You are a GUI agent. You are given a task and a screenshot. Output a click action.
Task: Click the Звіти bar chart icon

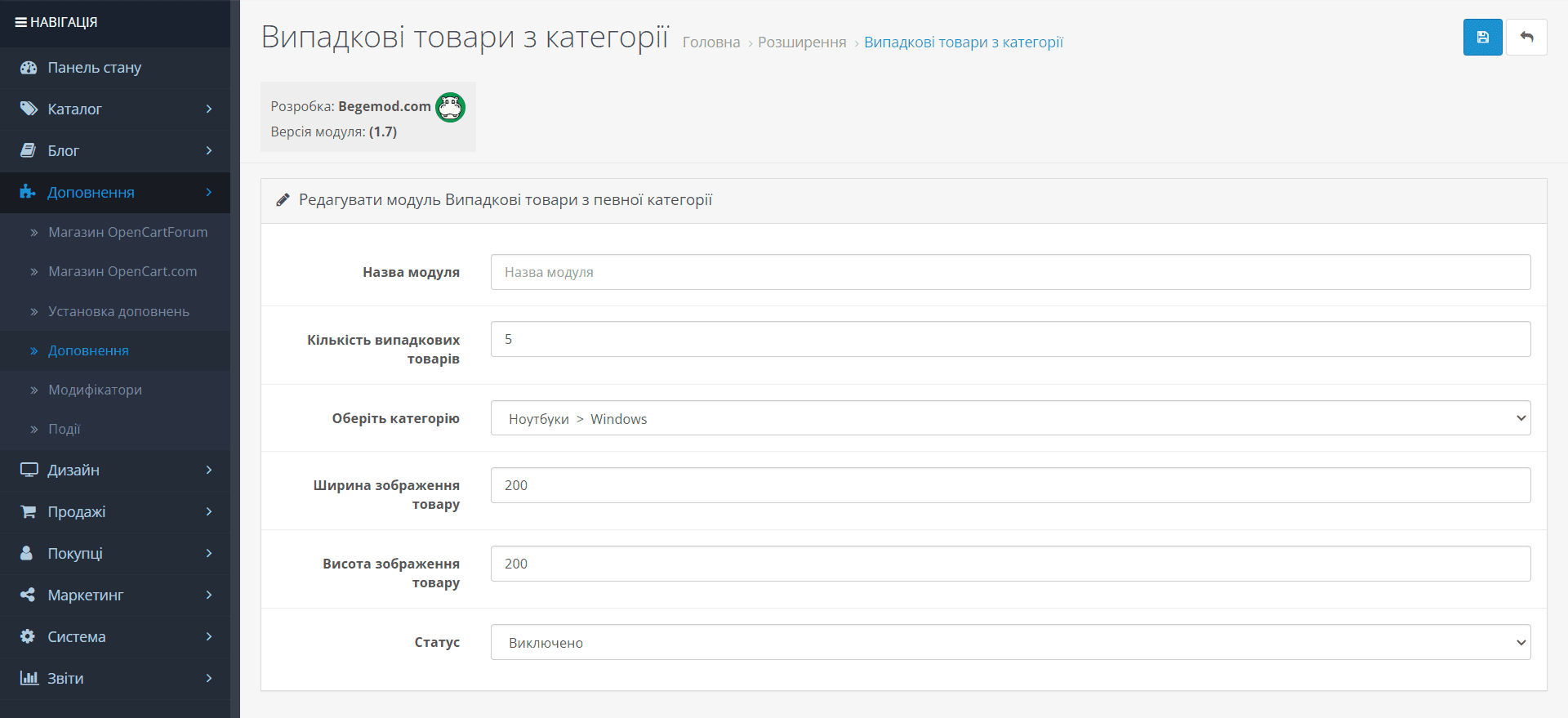(29, 678)
